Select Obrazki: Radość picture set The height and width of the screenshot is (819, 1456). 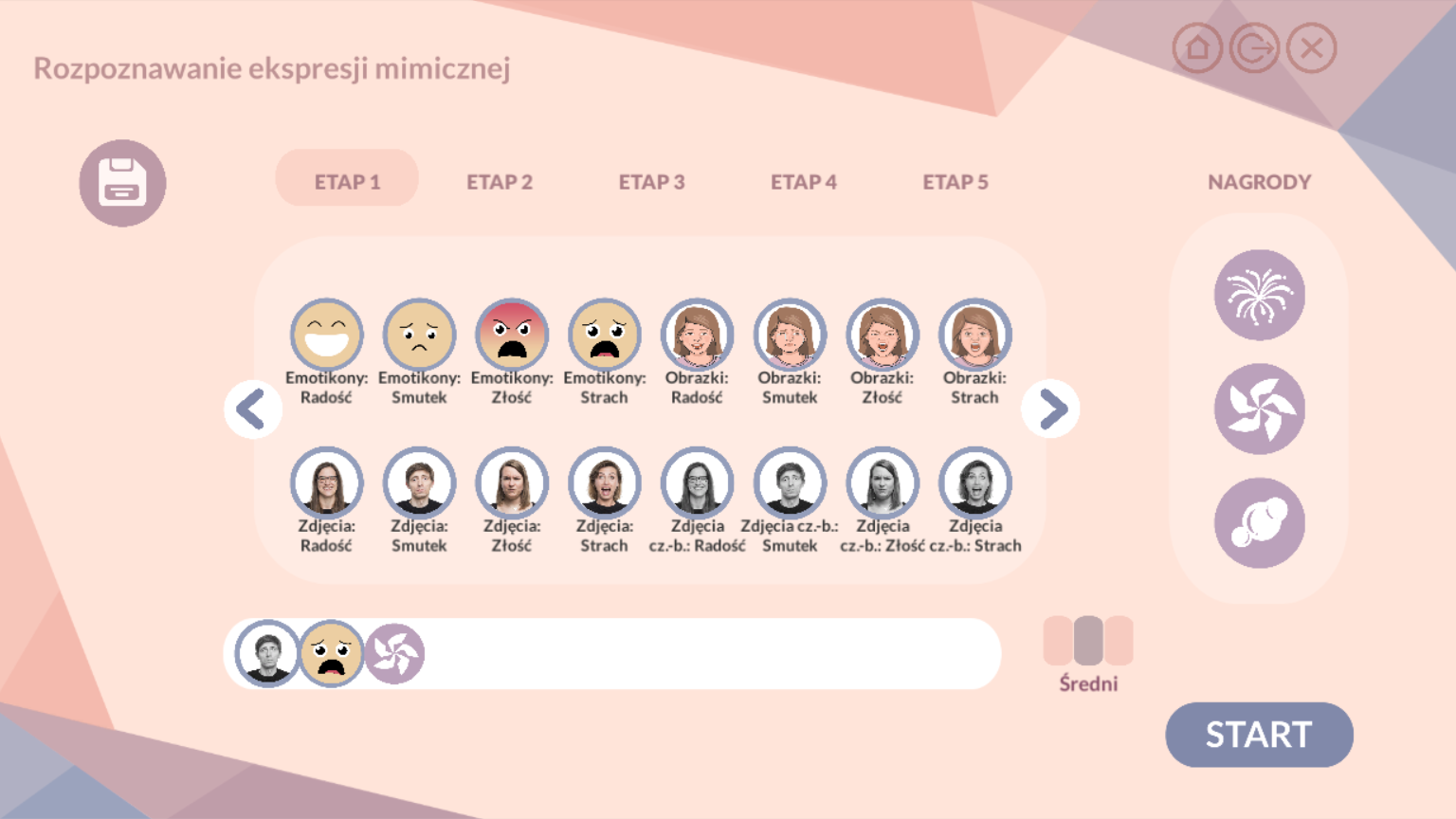(x=697, y=336)
